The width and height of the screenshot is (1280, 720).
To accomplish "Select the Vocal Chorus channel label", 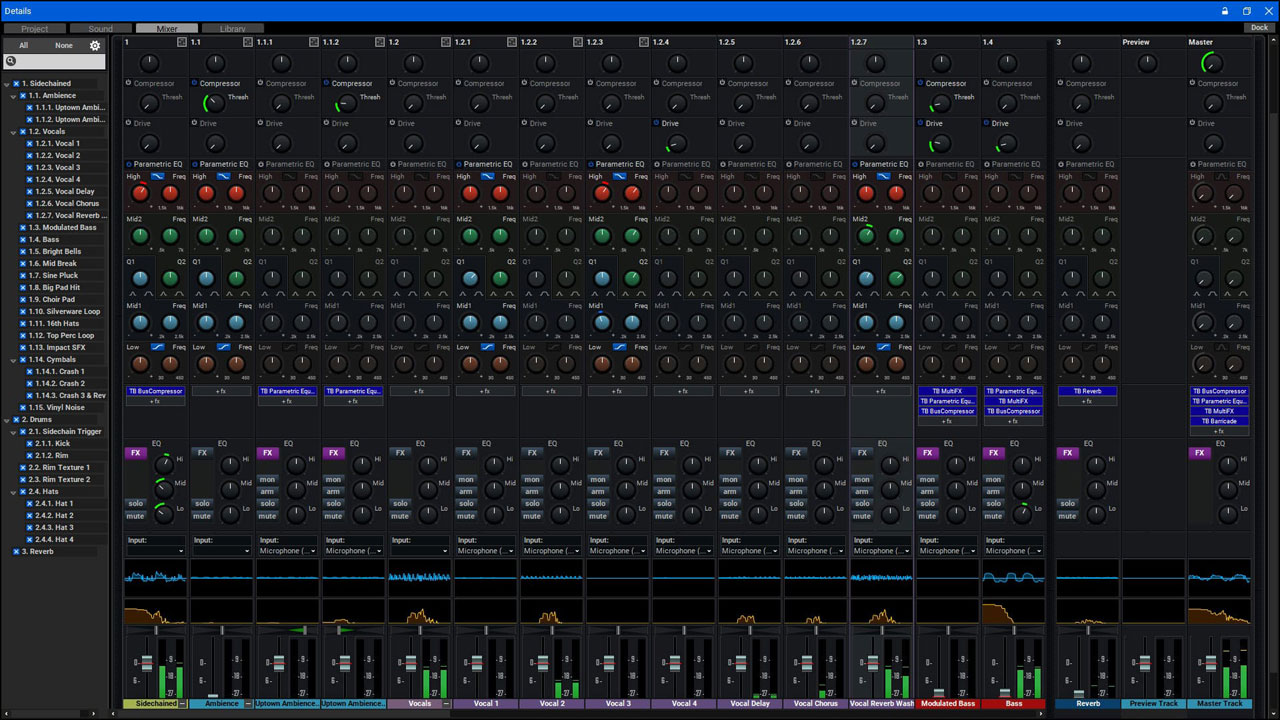I will click(816, 703).
